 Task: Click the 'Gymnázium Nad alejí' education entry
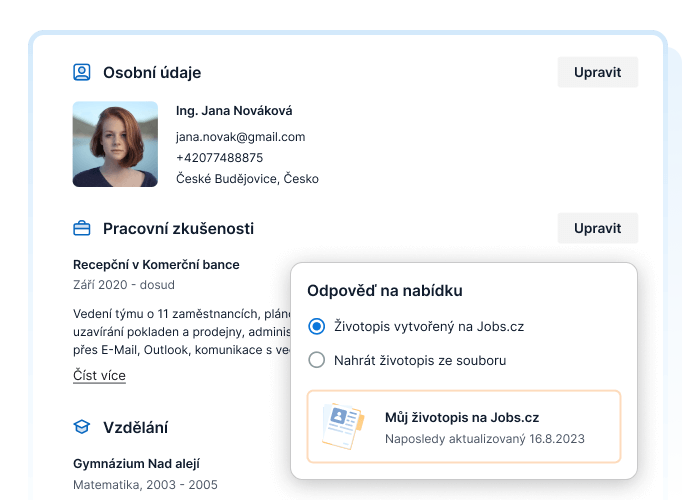click(x=136, y=463)
